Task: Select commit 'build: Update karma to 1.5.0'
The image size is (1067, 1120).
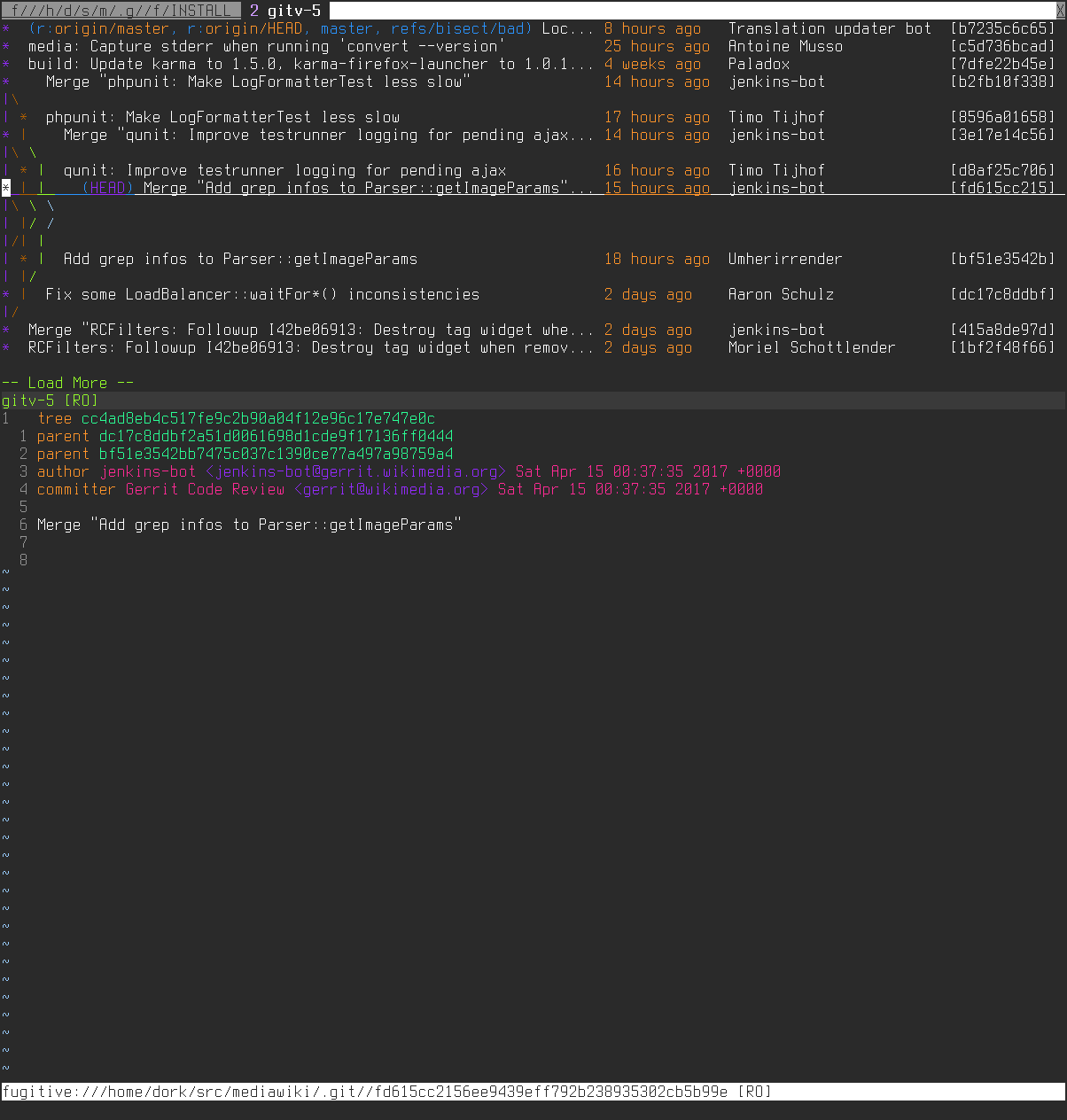Action: click(311, 64)
